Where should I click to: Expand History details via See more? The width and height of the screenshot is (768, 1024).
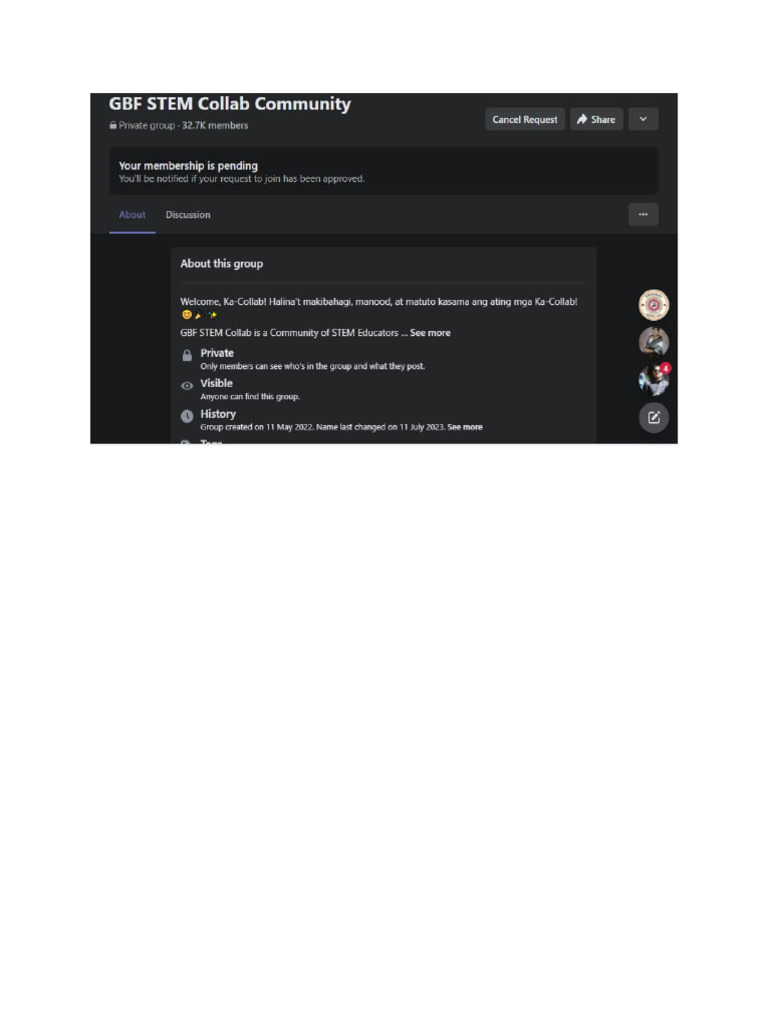[465, 427]
